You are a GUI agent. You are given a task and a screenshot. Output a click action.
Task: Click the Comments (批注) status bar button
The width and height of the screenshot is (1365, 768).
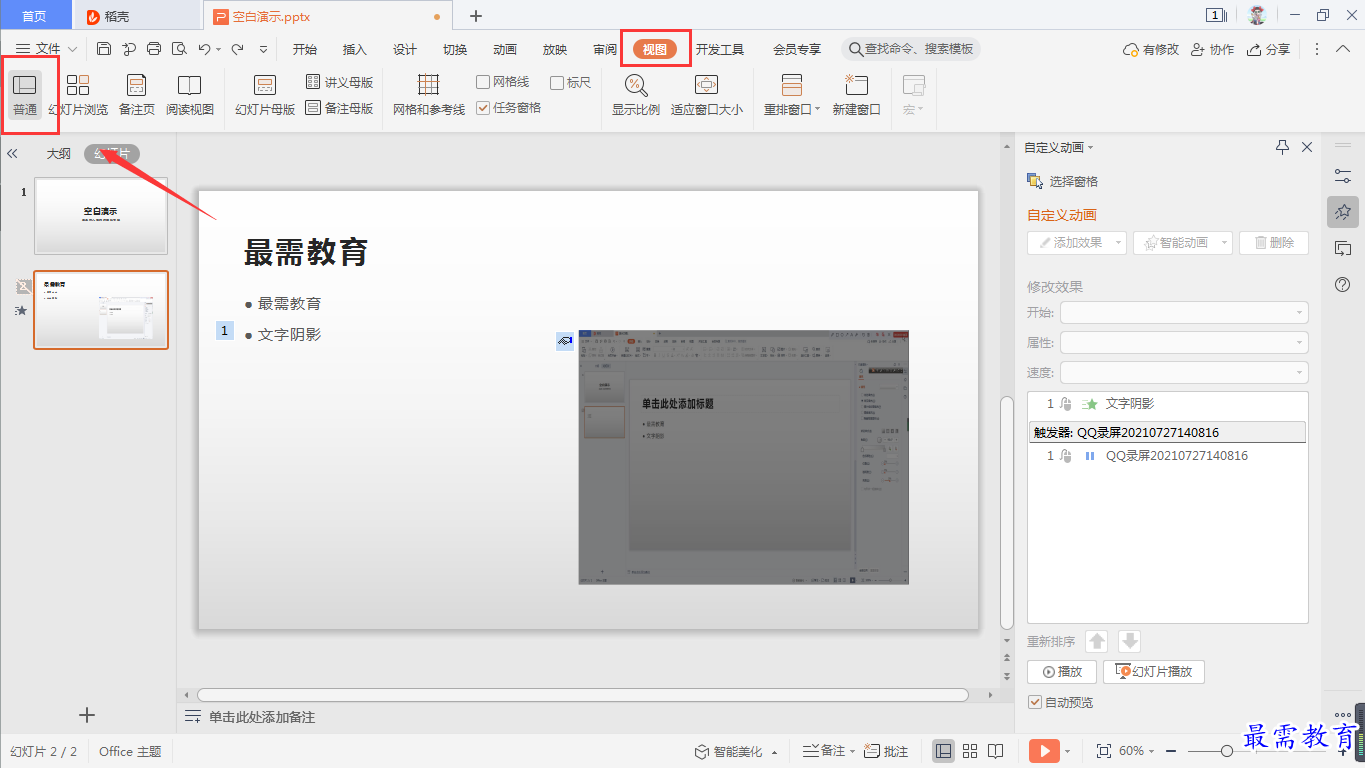886,751
